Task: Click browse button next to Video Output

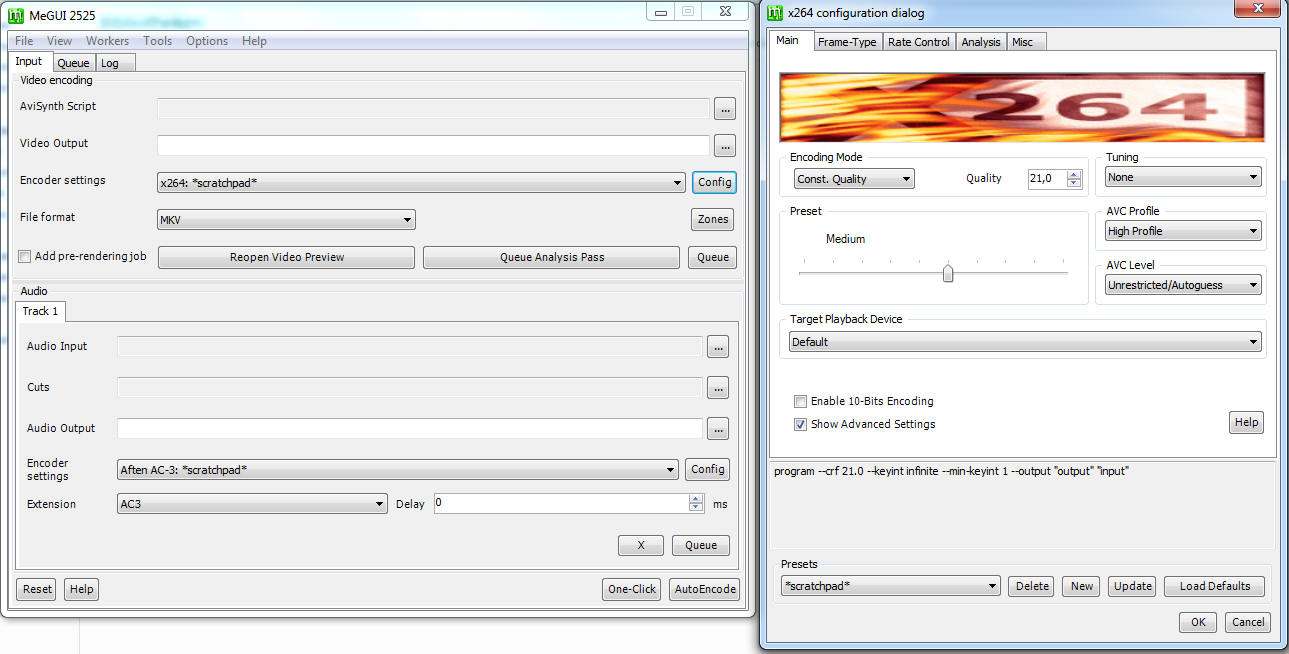Action: [725, 146]
